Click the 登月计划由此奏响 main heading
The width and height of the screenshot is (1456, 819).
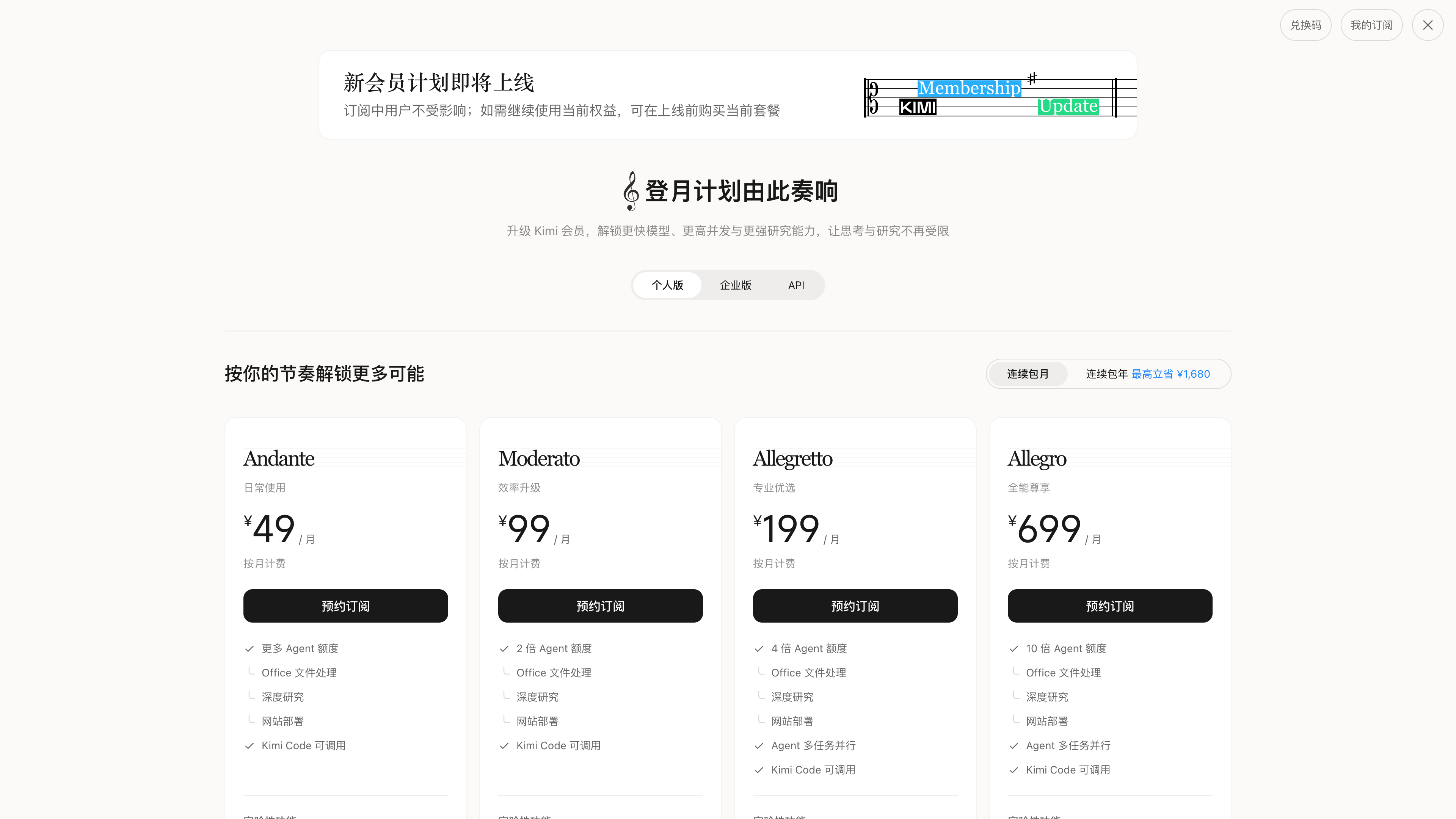pos(742,191)
